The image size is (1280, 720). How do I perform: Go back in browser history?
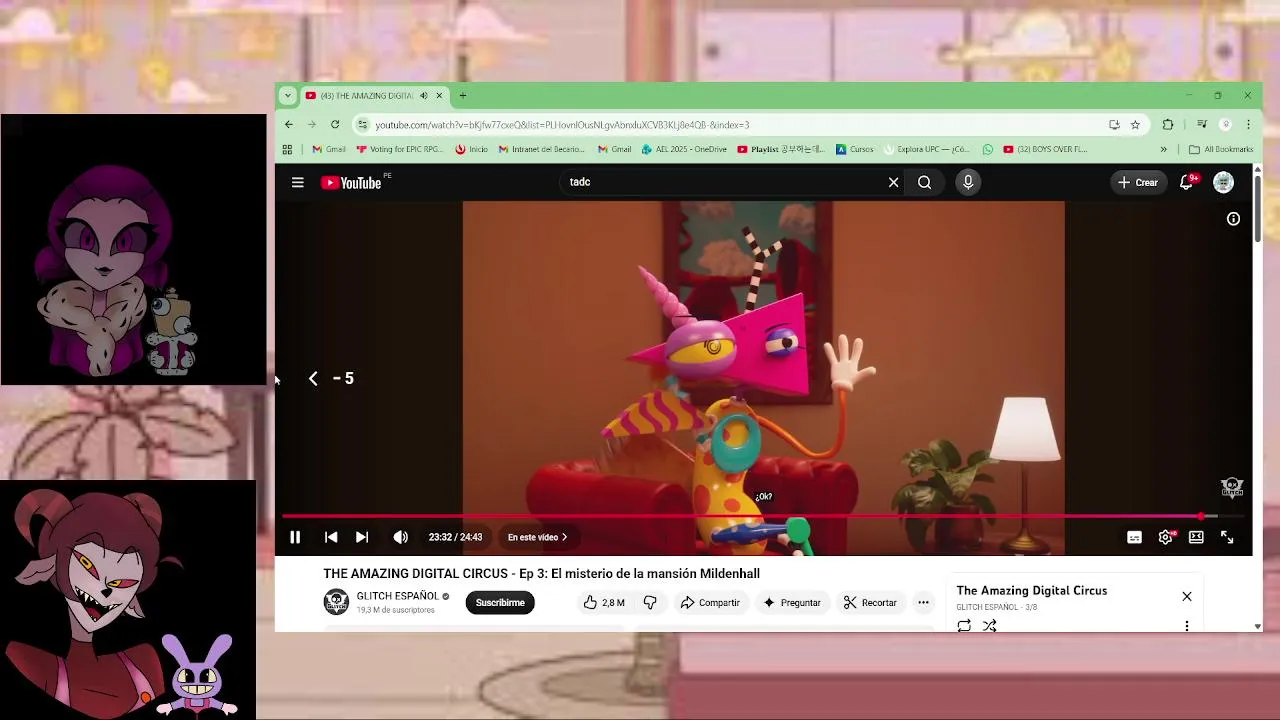(289, 125)
